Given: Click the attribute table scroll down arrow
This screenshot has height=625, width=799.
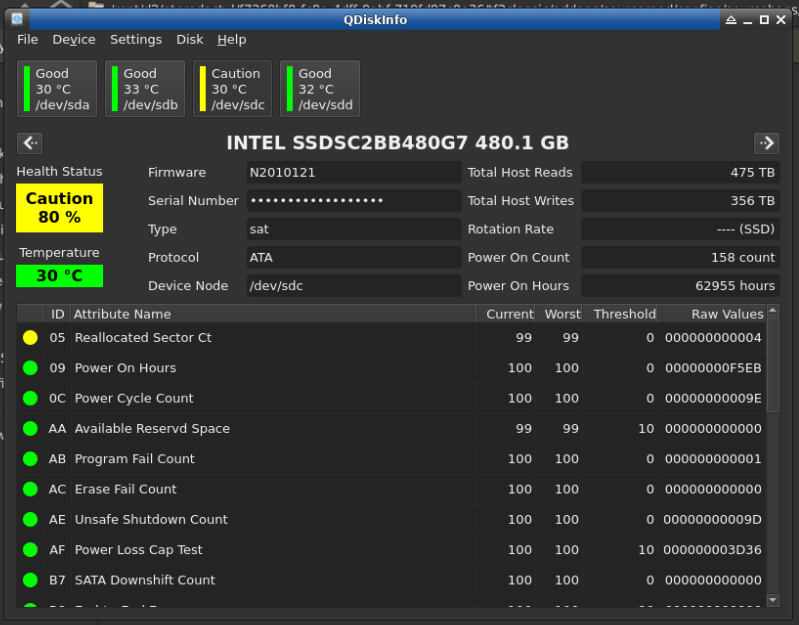Looking at the screenshot, I should click(773, 600).
